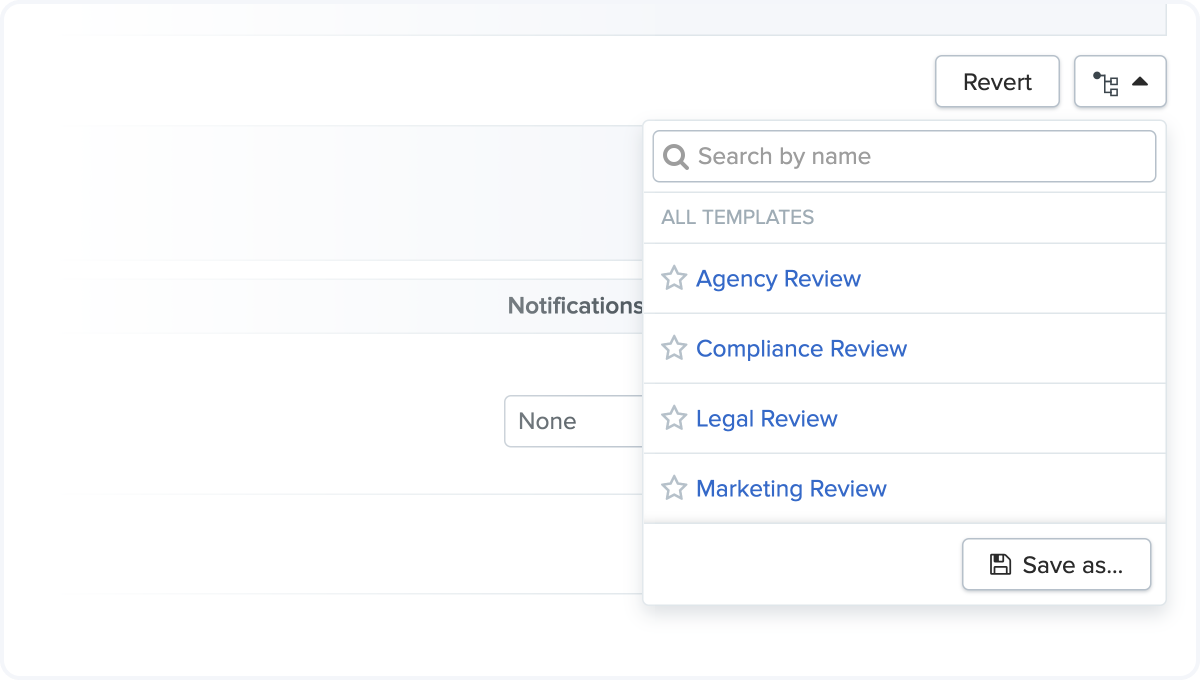The width and height of the screenshot is (1200, 680).
Task: Open the None notifications dropdown
Action: (573, 421)
